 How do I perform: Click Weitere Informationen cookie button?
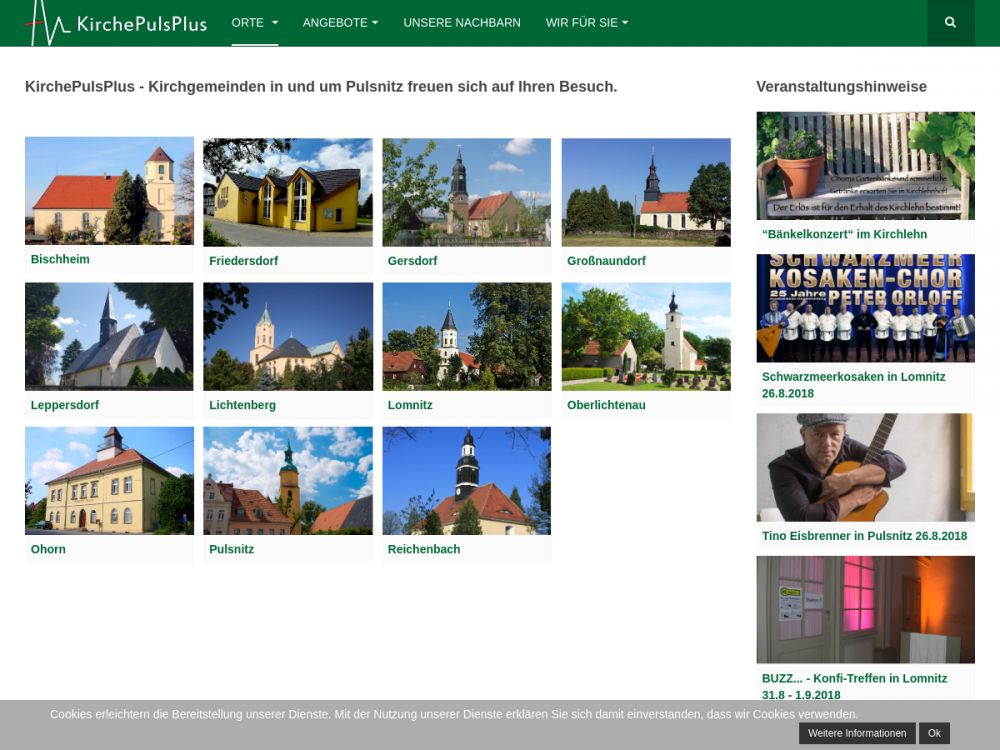(857, 733)
